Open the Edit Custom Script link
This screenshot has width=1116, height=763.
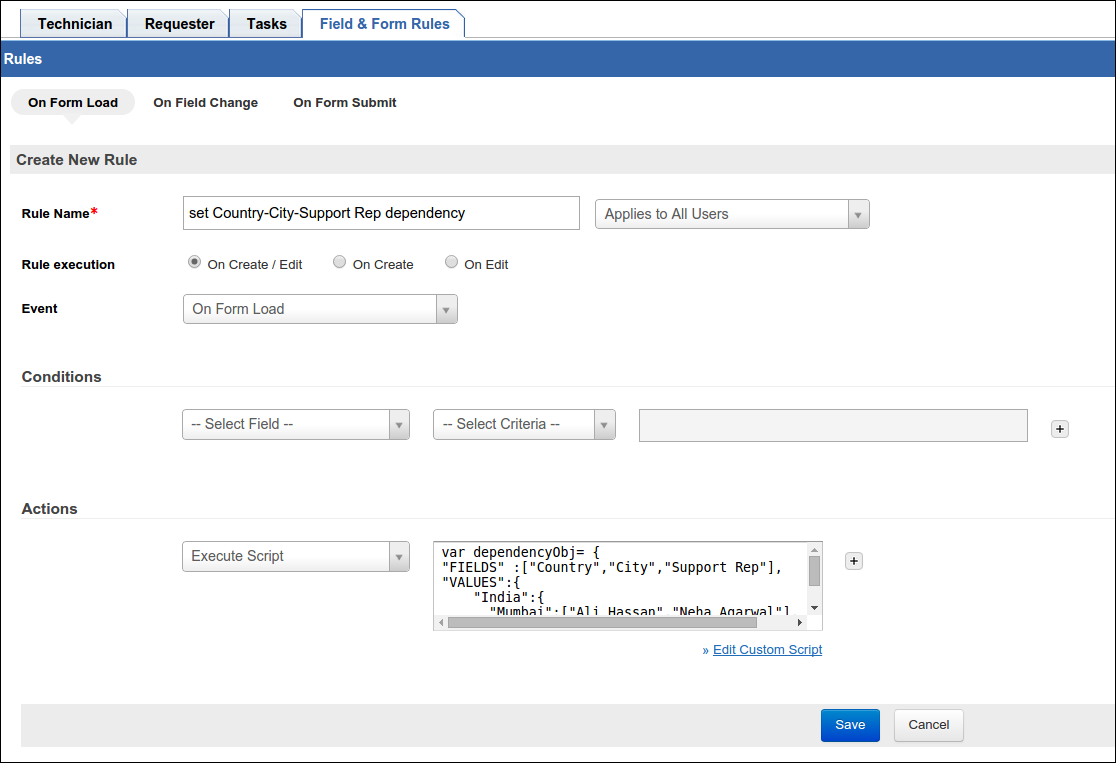pyautogui.click(x=767, y=650)
